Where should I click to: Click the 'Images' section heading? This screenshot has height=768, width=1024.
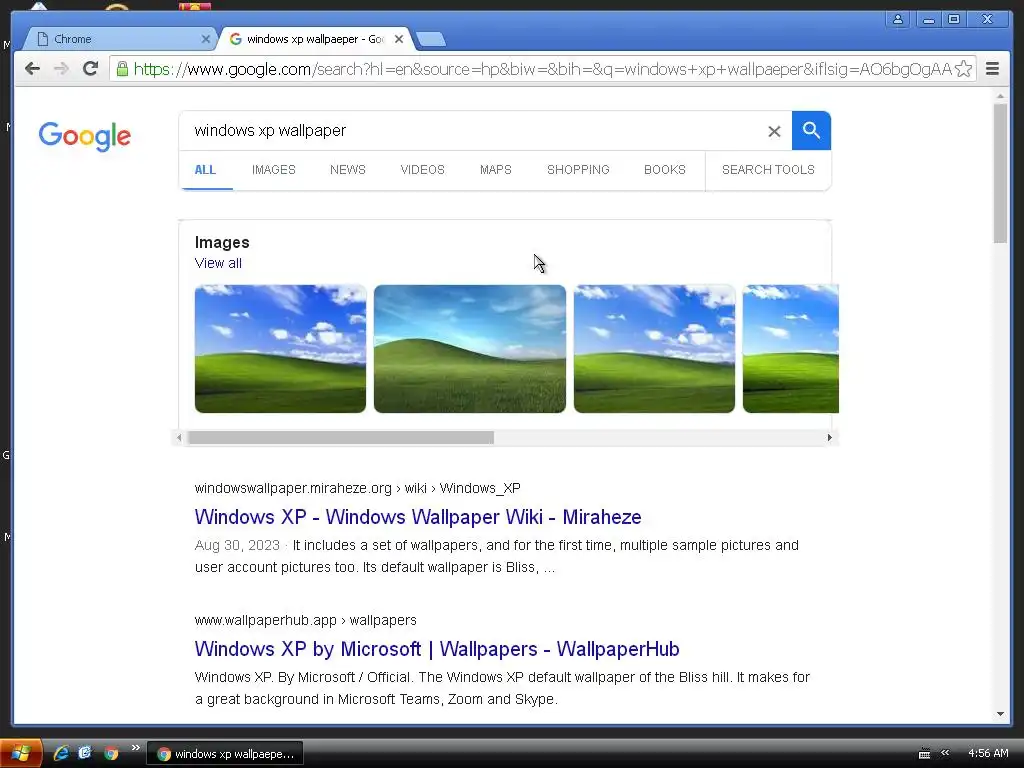pos(222,242)
